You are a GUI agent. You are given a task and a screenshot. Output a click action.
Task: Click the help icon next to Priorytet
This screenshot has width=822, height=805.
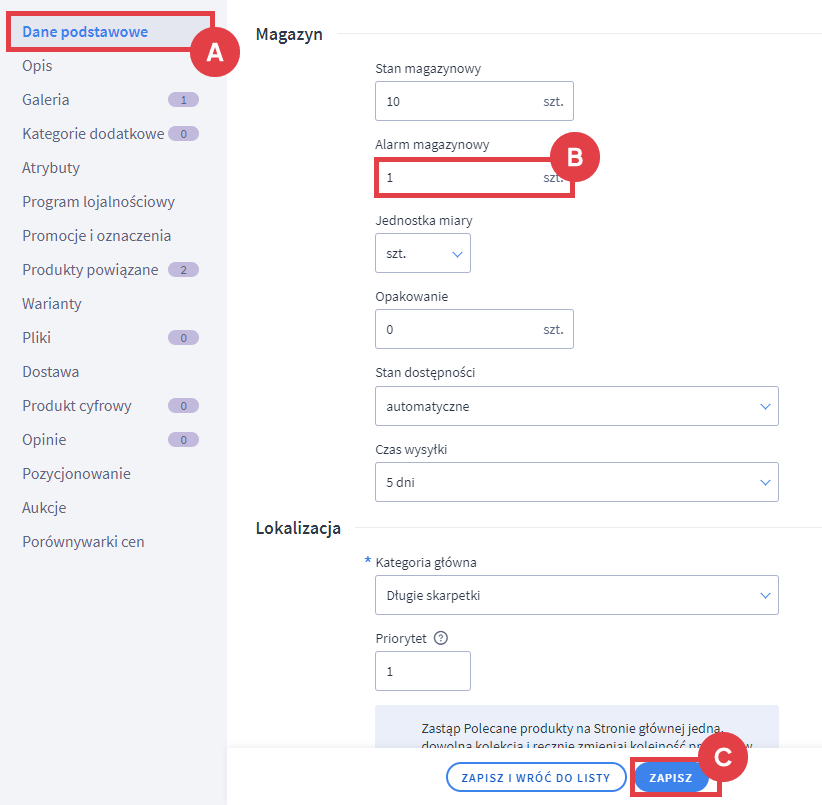(x=441, y=639)
